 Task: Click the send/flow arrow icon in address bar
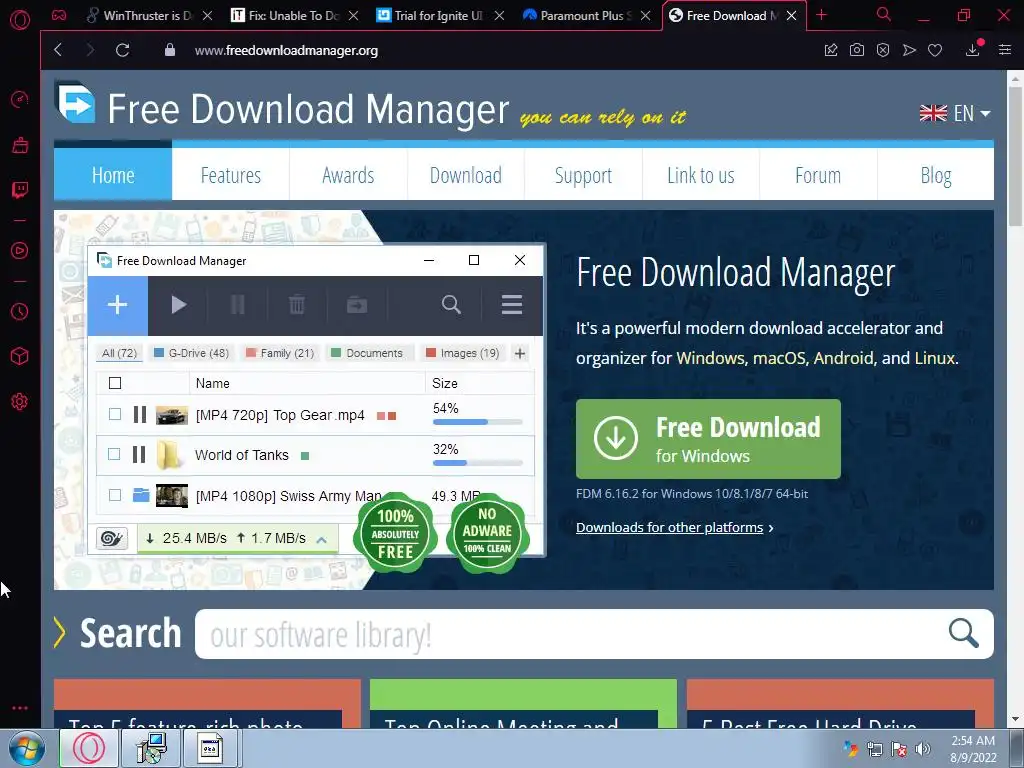click(909, 50)
